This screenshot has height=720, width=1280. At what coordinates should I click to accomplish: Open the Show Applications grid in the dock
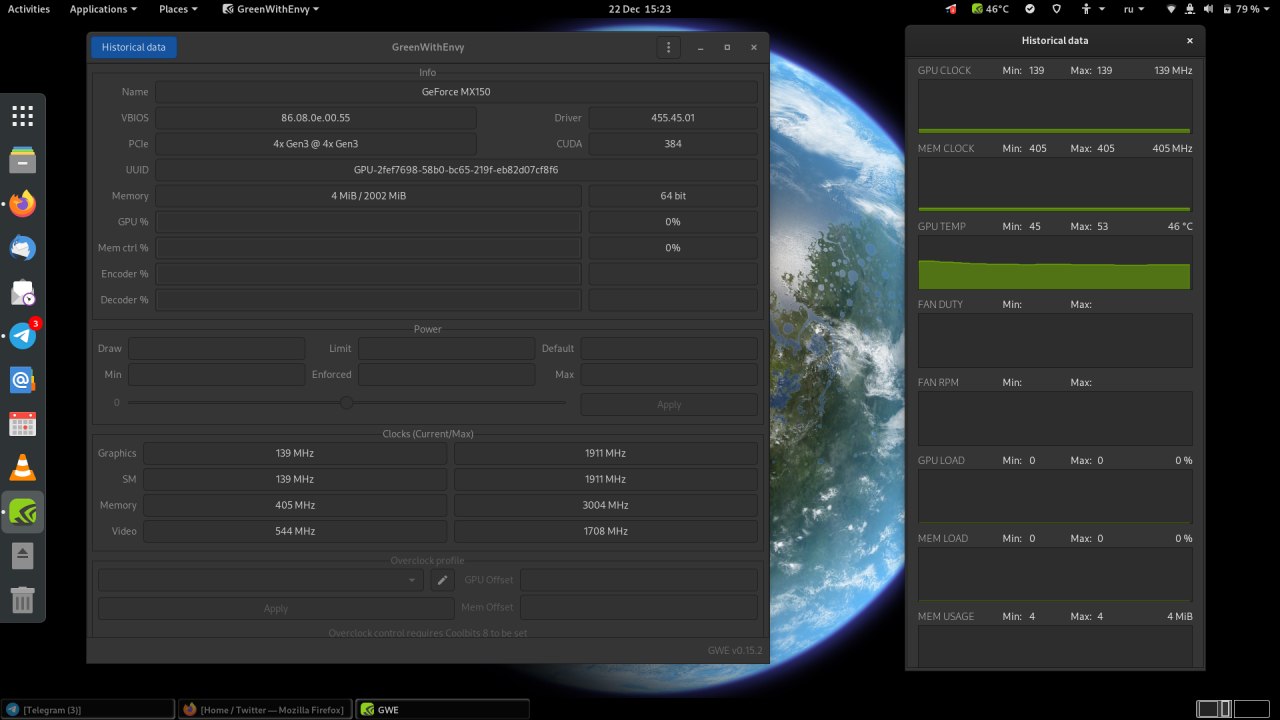[23, 116]
